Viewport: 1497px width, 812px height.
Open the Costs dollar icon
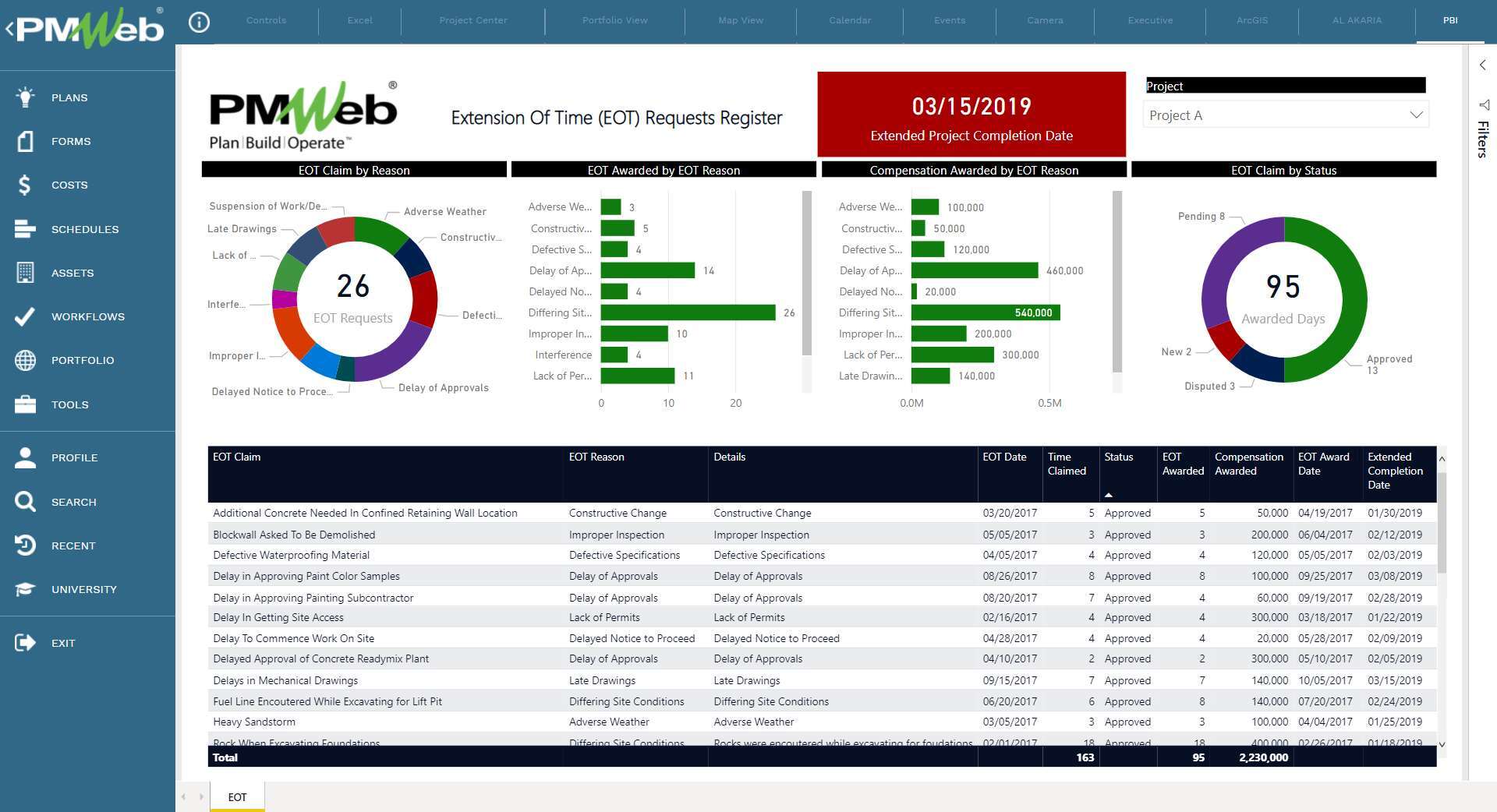(25, 185)
